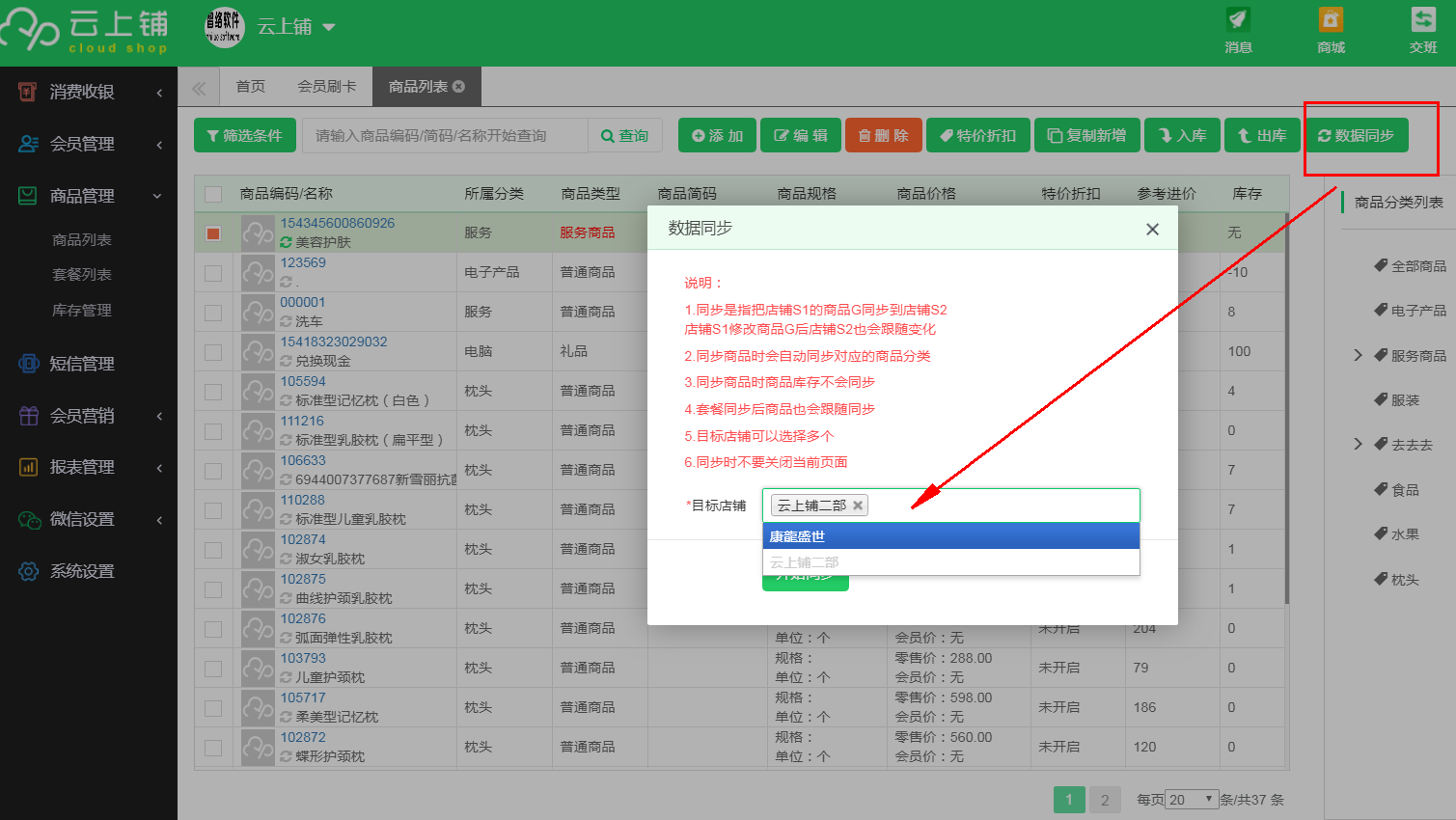The height and width of the screenshot is (820, 1456).
Task: Check the row checkbox for 兑换现金
Action: 213,352
